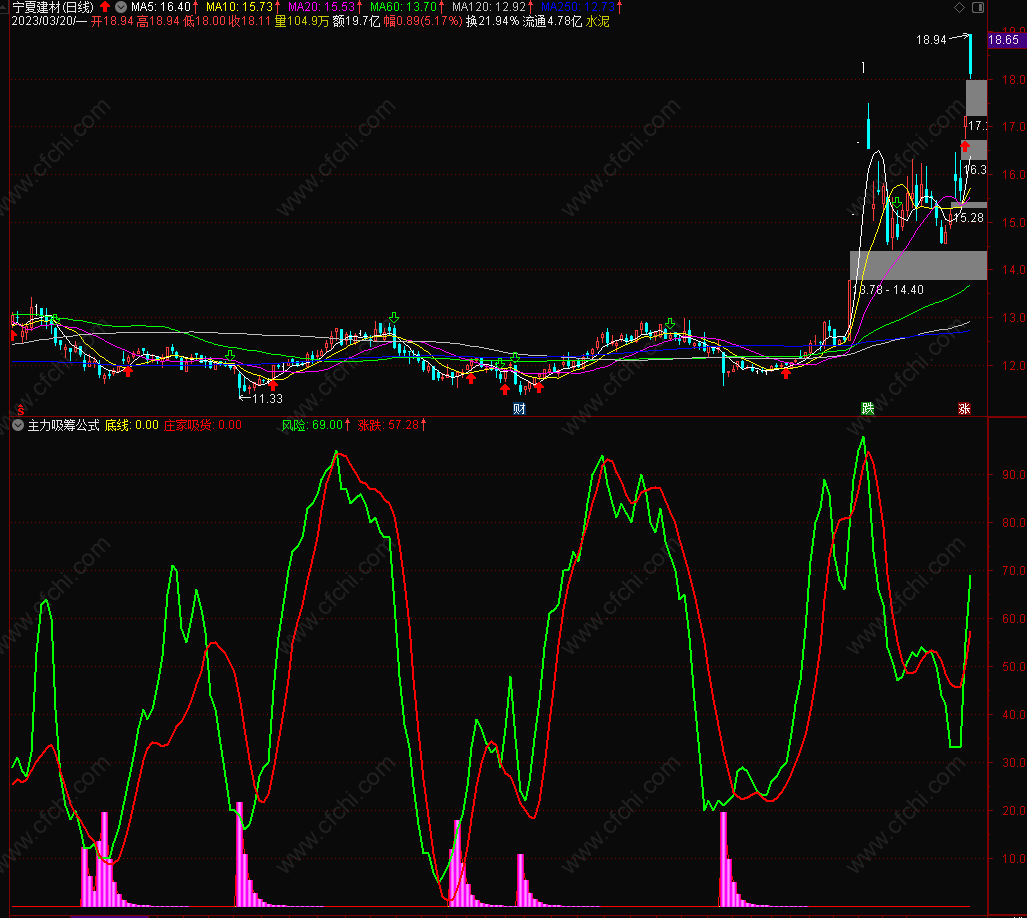Screen dimensions: 1027x918
Task: Click the MA250: 12.73 label
Action: [x=578, y=7]
